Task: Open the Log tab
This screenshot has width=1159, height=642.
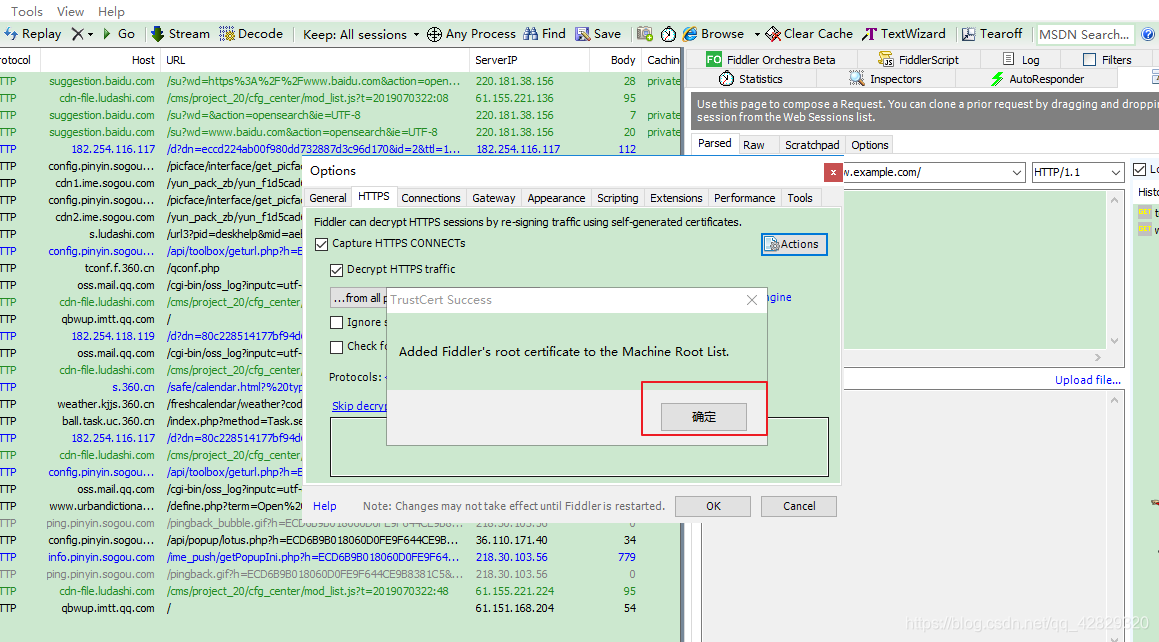Action: coord(1021,60)
